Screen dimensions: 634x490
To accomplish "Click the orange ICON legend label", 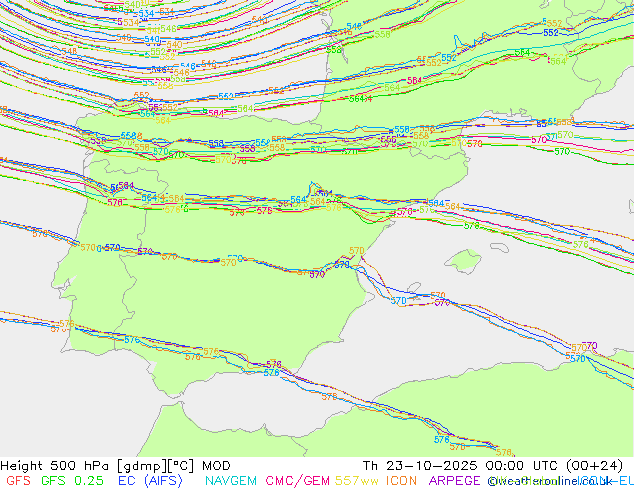I will tap(401, 481).
